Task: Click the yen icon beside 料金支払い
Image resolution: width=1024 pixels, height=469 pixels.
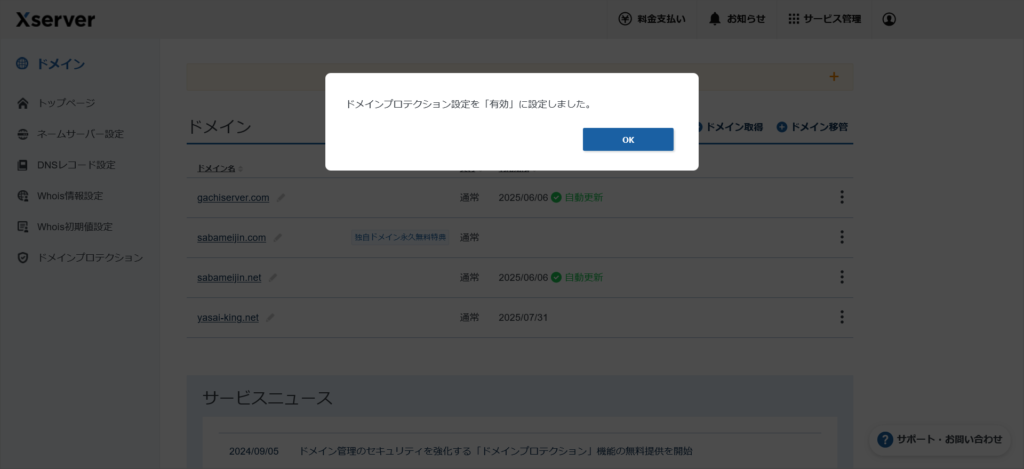Action: tap(625, 19)
